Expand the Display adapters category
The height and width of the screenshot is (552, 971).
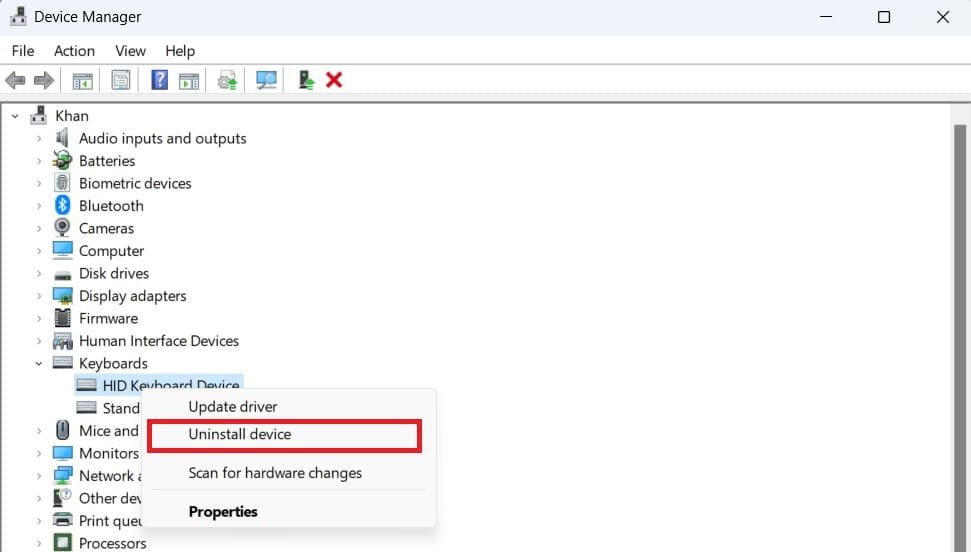(39, 296)
